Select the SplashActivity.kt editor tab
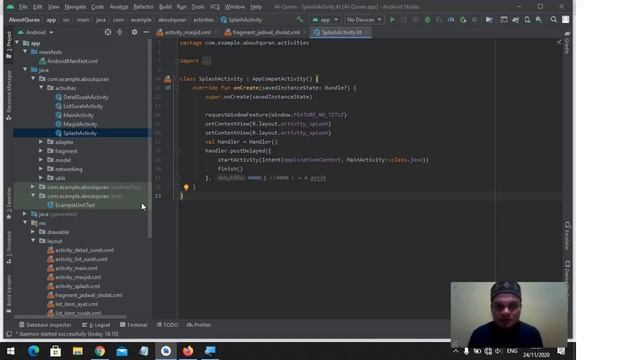Screen dimensions: 640x360 [x=341, y=32]
